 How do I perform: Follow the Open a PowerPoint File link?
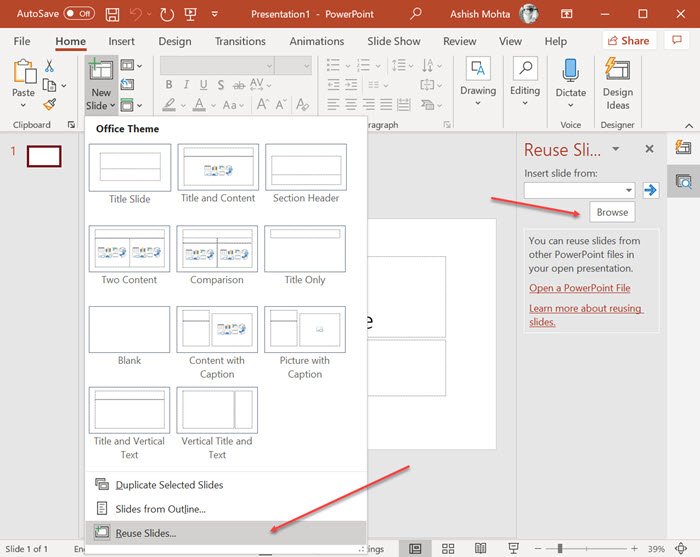pyautogui.click(x=579, y=288)
